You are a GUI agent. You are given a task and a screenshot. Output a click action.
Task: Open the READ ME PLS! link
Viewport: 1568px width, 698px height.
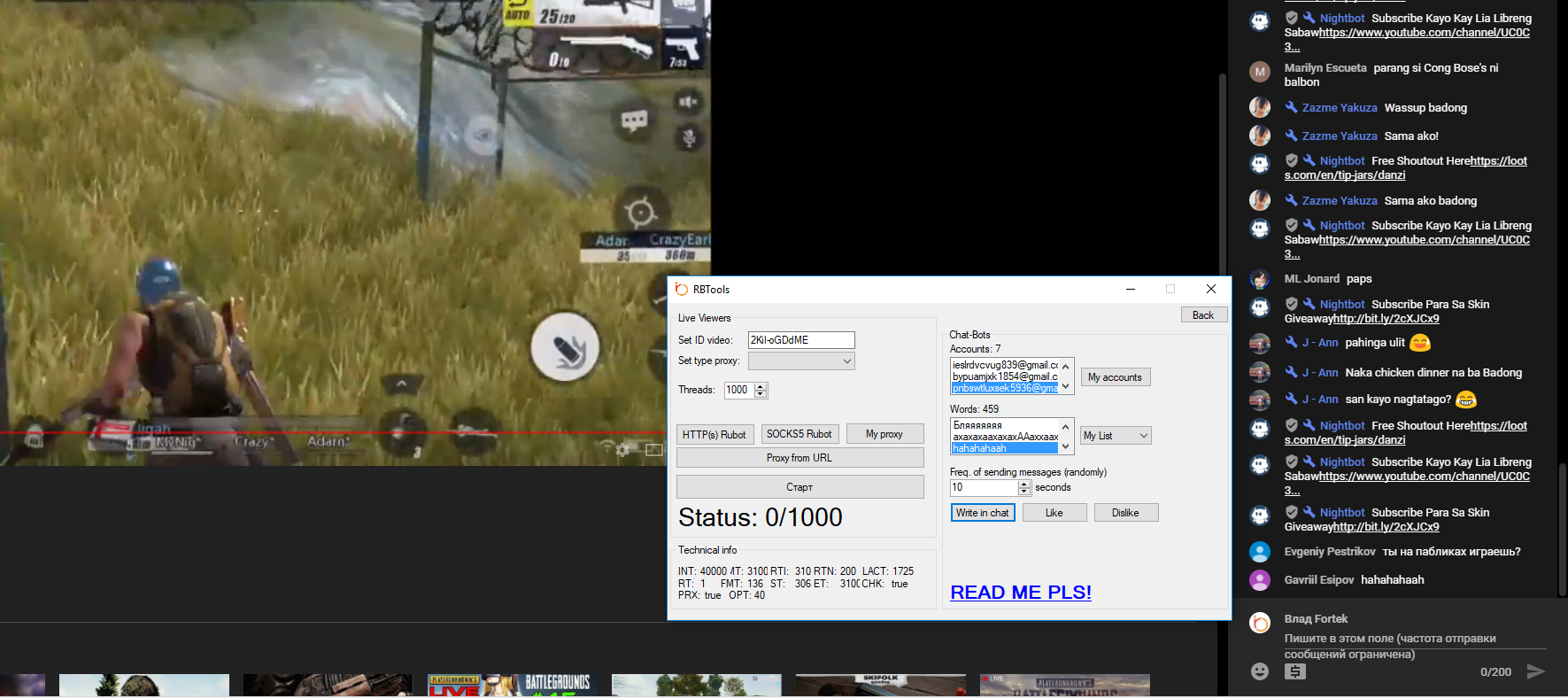click(1020, 593)
